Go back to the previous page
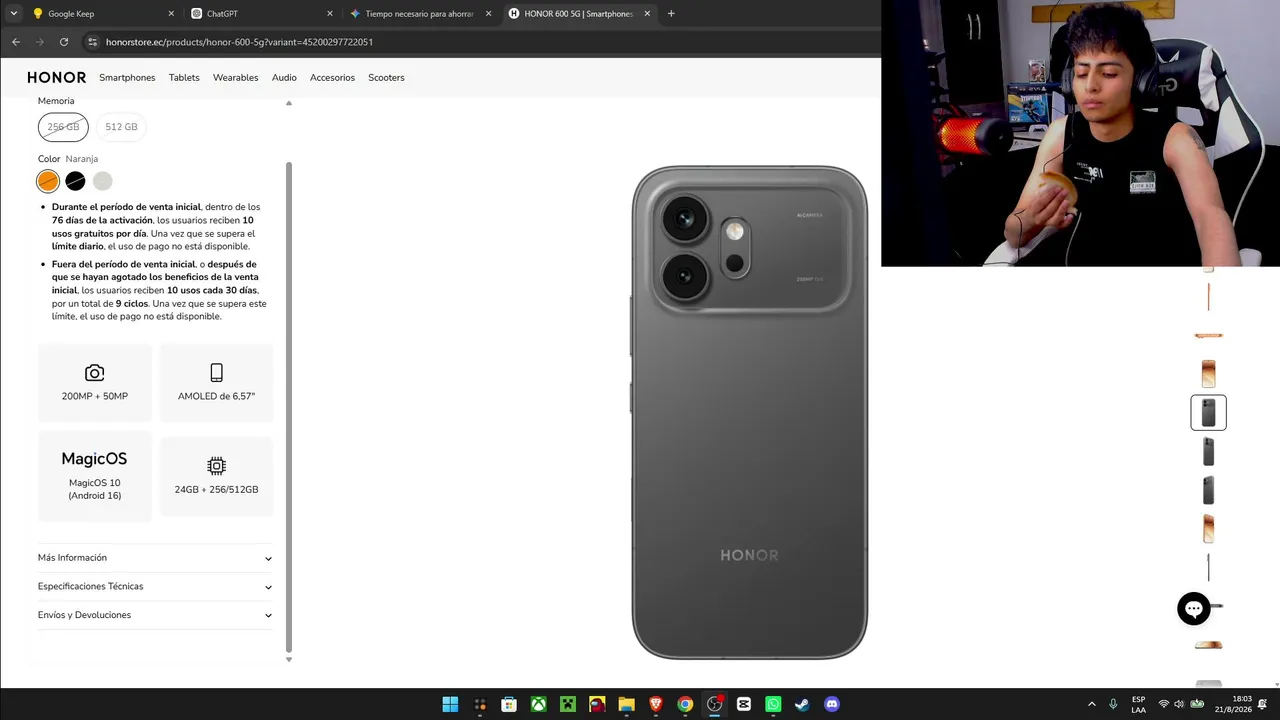1280x720 pixels. coord(16,42)
